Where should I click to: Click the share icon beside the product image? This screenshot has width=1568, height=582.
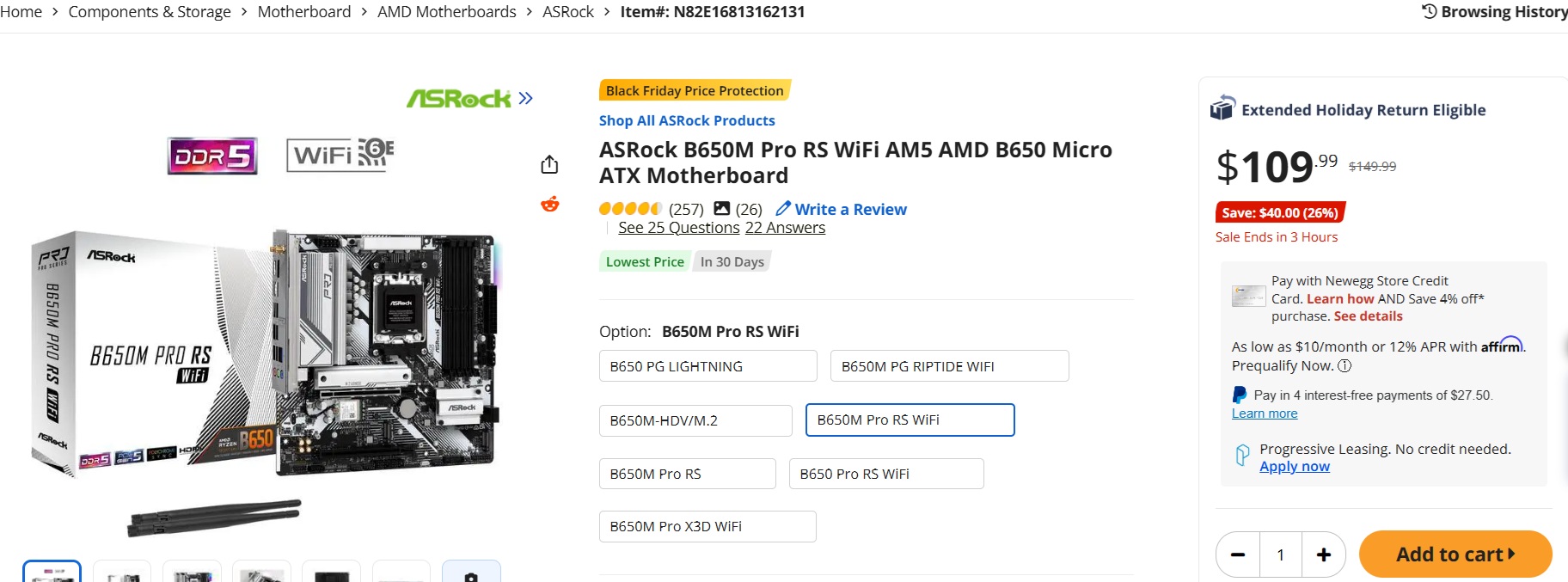[x=549, y=164]
